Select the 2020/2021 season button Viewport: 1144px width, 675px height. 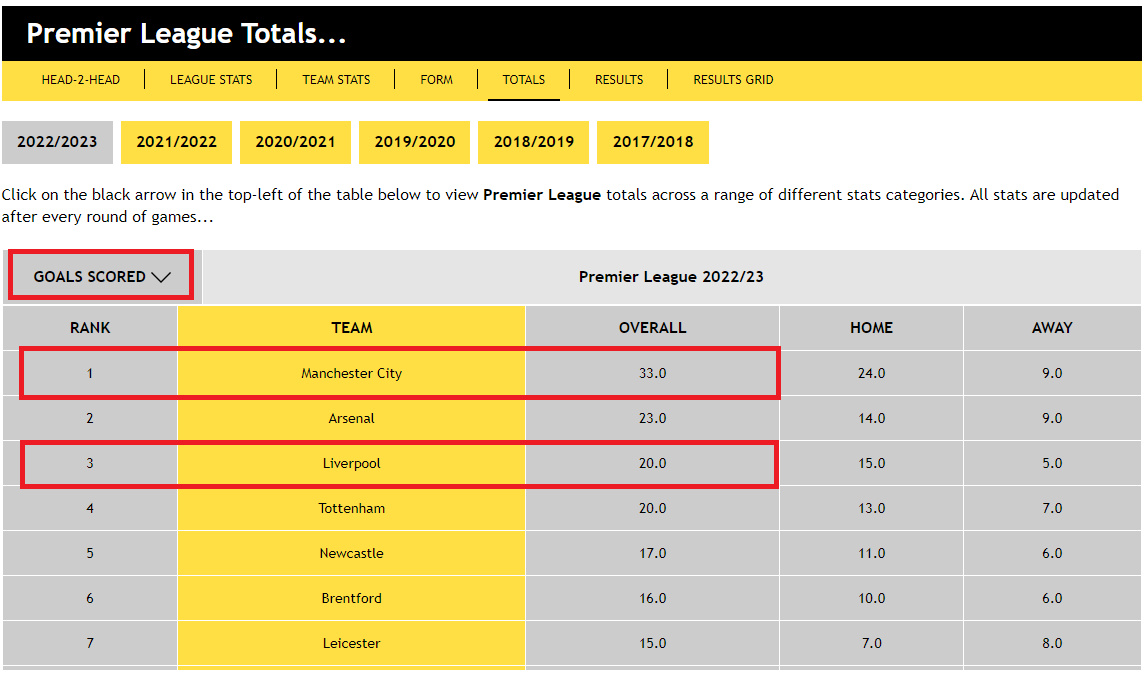coord(295,141)
